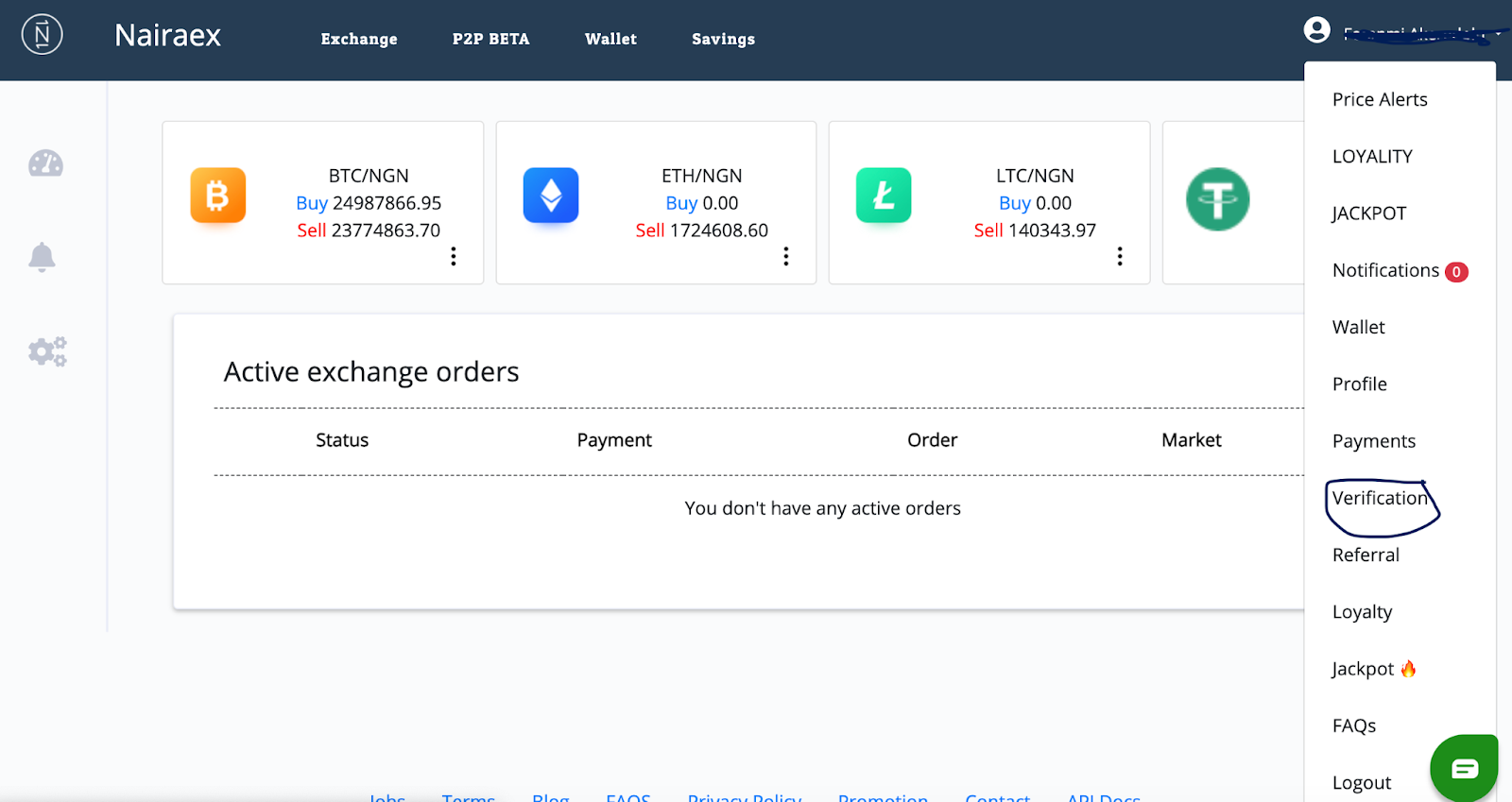Open Profile from user menu
This screenshot has height=802, width=1512.
pos(1360,384)
